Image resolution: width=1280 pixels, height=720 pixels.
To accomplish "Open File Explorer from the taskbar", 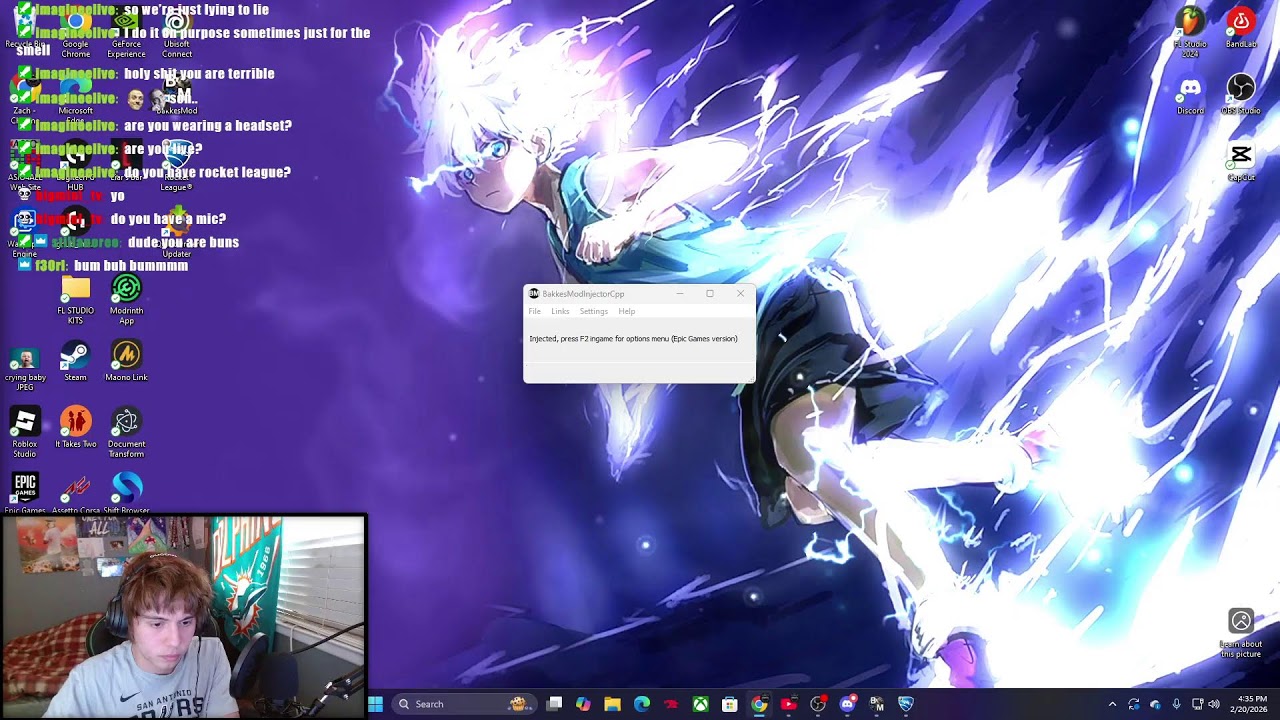I will 612,704.
